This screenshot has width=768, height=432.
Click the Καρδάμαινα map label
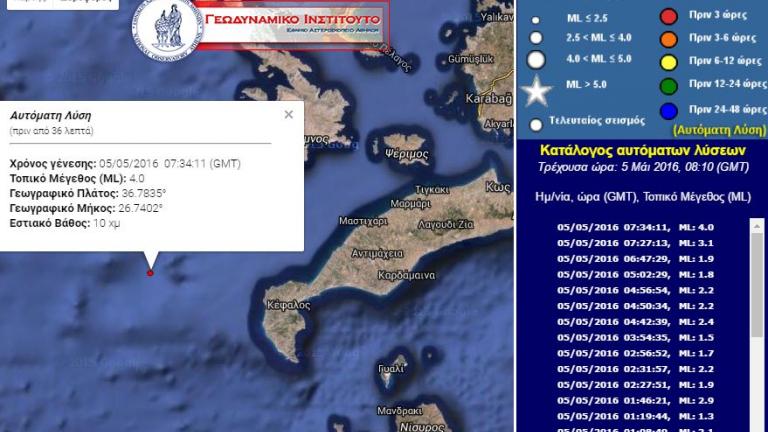[406, 275]
